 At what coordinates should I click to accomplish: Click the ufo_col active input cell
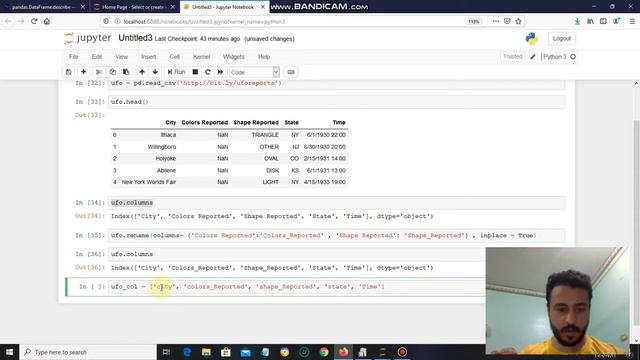coord(297,287)
